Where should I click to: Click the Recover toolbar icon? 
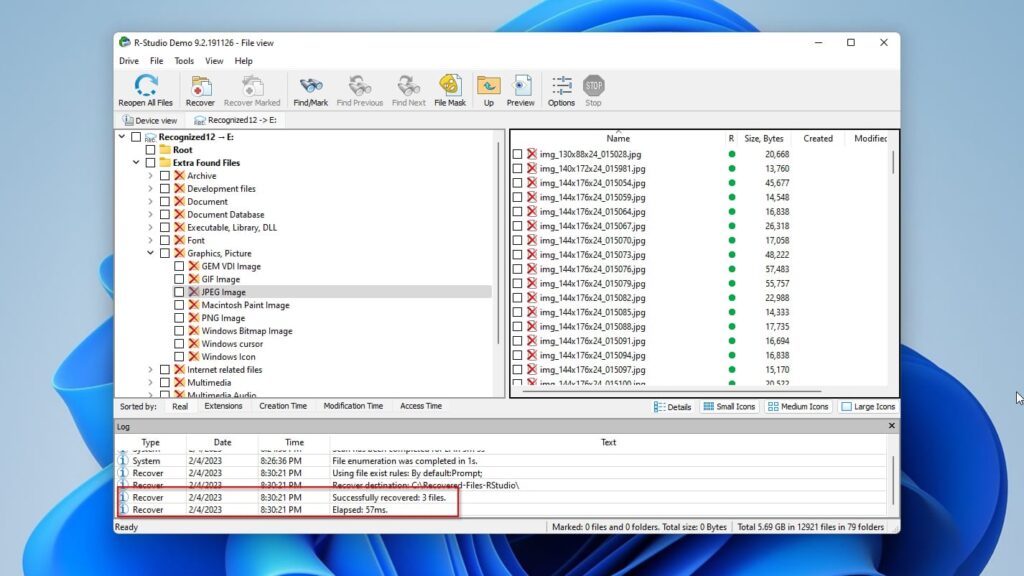point(200,86)
